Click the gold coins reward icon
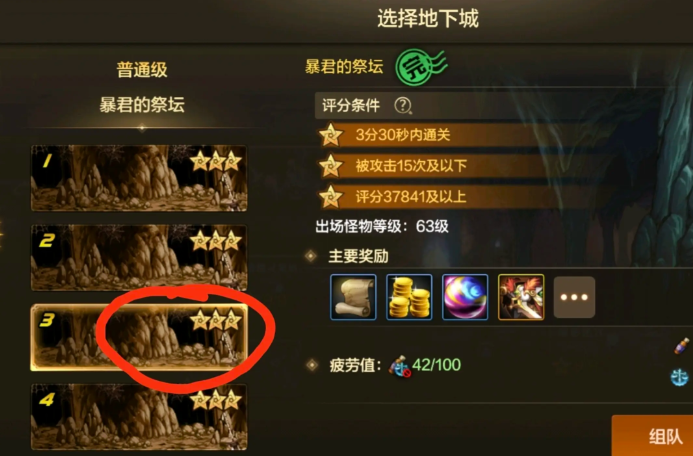The width and height of the screenshot is (693, 456). pos(409,297)
